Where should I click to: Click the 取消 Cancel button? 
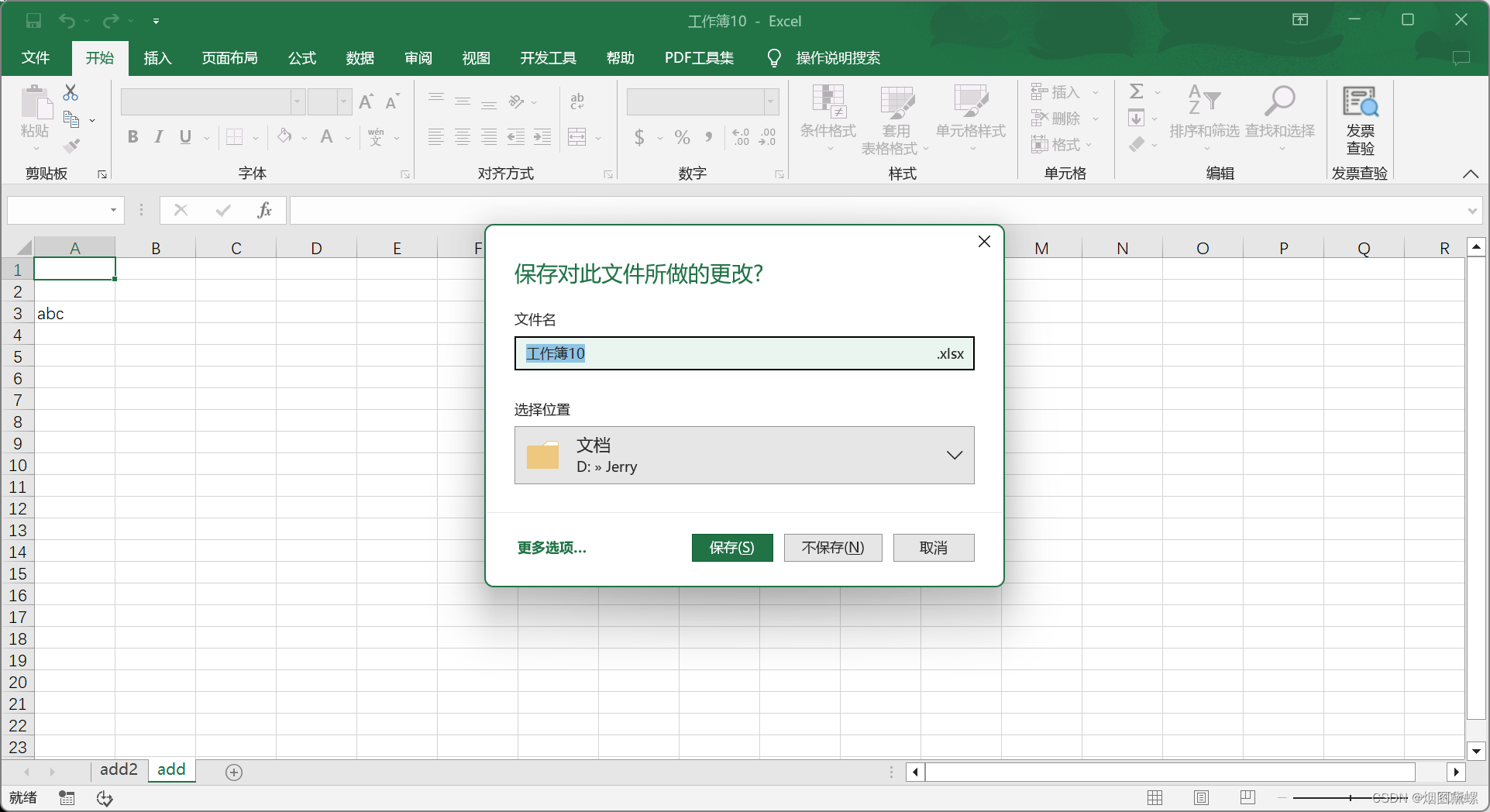point(934,548)
